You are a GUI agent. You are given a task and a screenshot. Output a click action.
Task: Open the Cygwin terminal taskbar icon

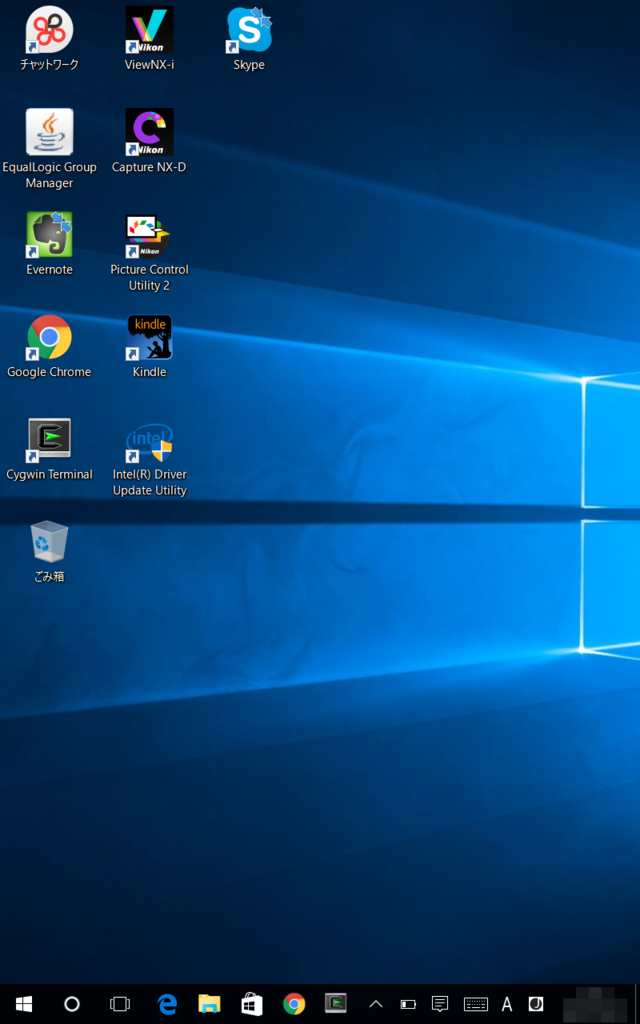336,1004
